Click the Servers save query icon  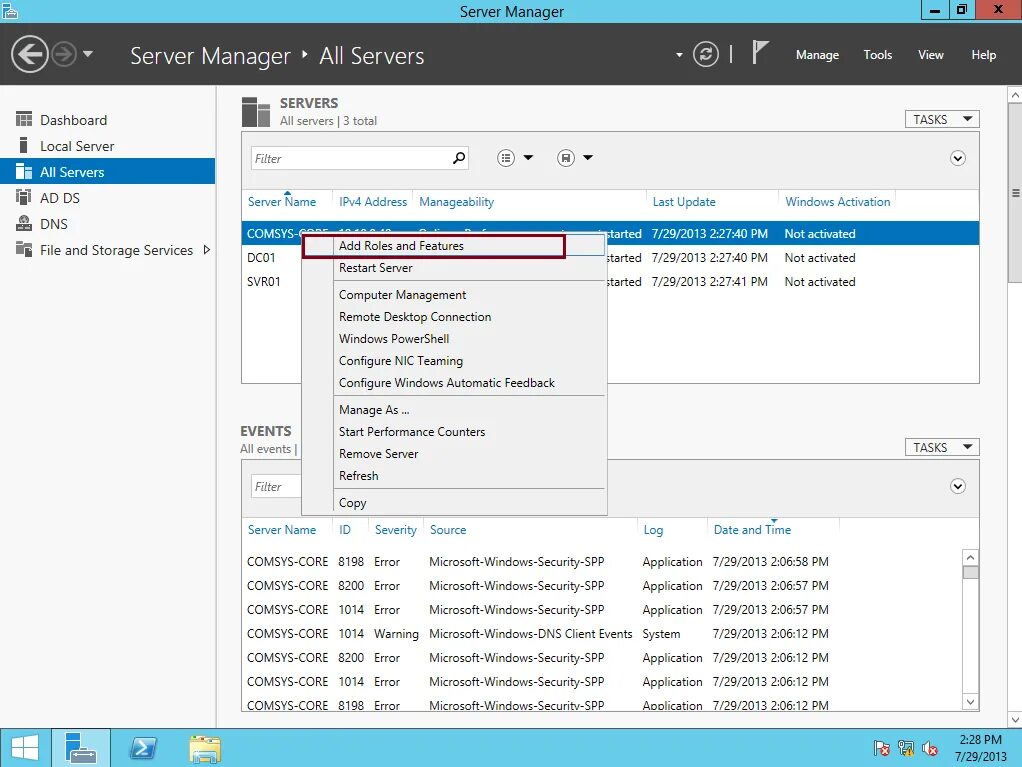pyautogui.click(x=566, y=158)
